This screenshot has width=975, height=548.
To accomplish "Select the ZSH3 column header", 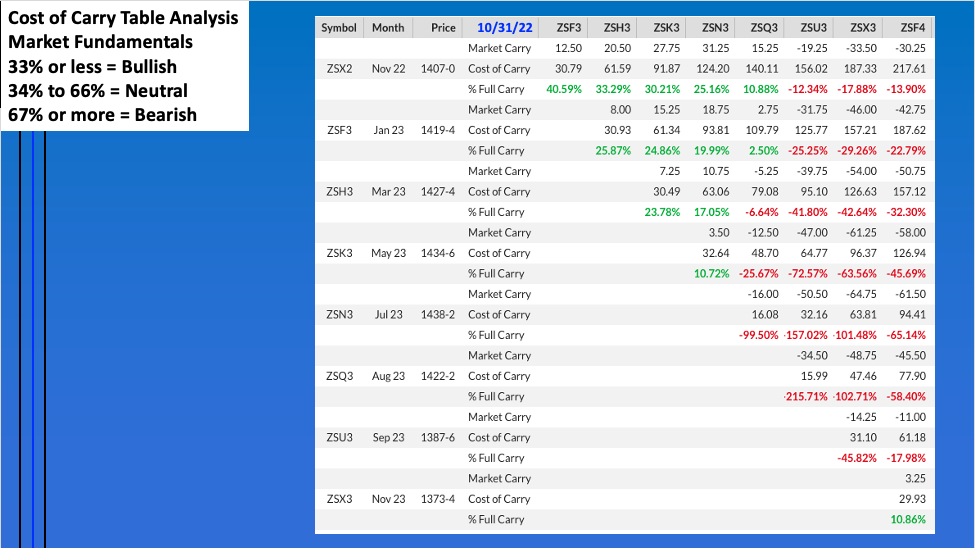I will click(617, 27).
